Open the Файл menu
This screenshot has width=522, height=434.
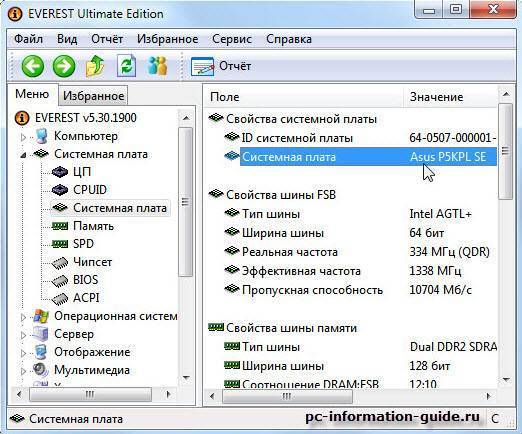tap(29, 39)
